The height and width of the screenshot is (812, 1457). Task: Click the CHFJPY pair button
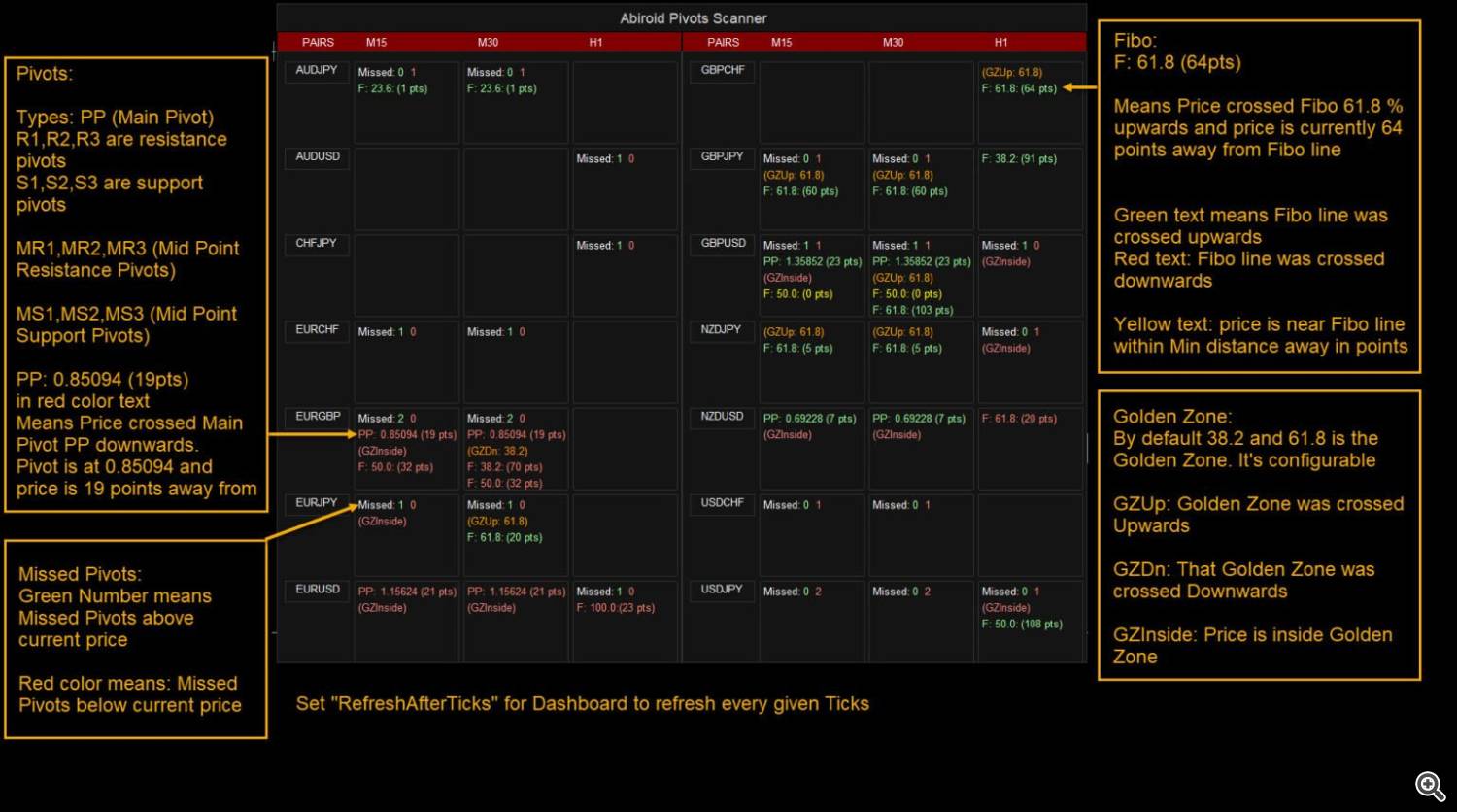[317, 244]
